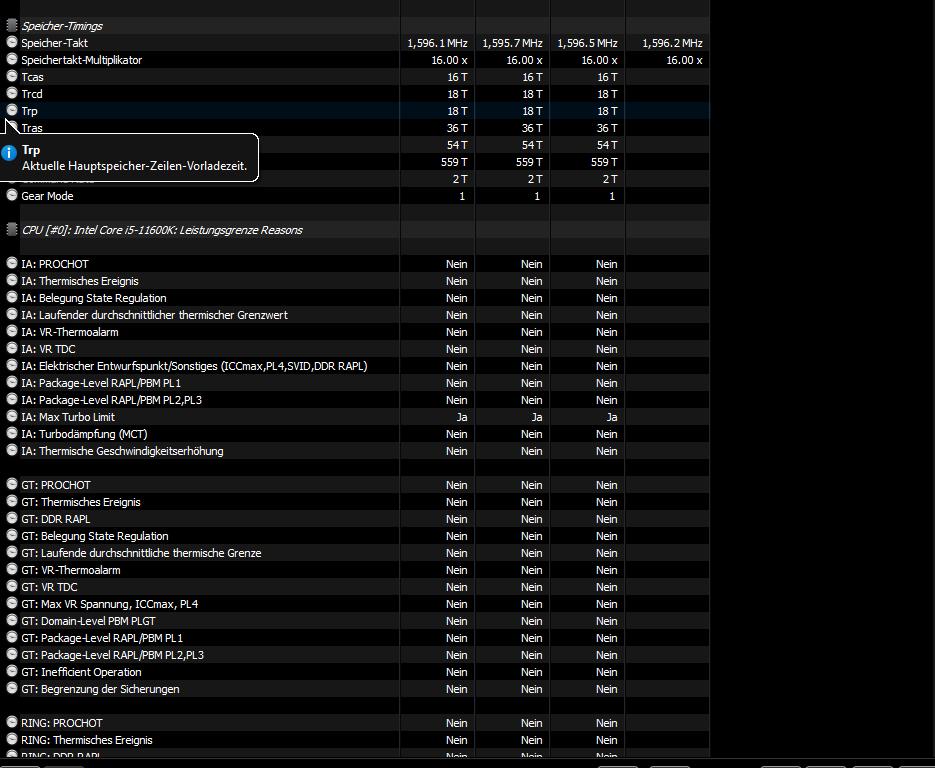Viewport: 935px width, 768px height.
Task: Click the RING: PROCHOT sensor icon
Action: [12, 721]
